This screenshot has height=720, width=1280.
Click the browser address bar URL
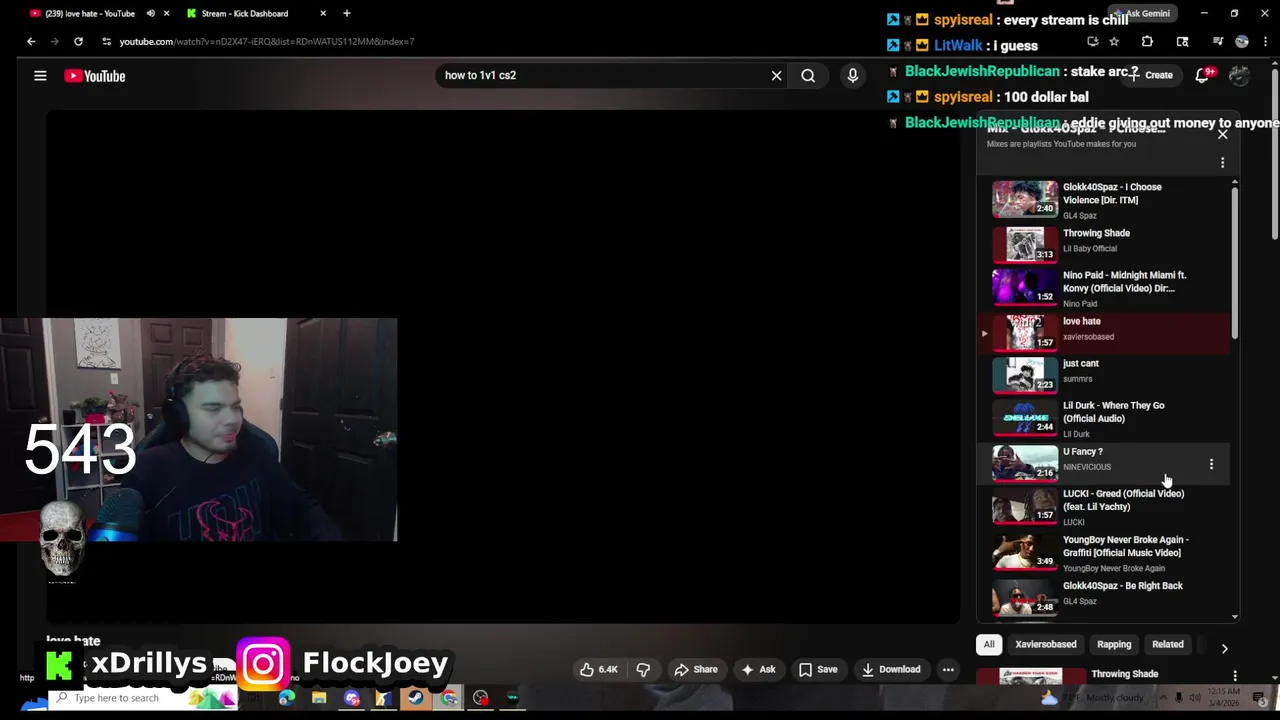(266, 41)
